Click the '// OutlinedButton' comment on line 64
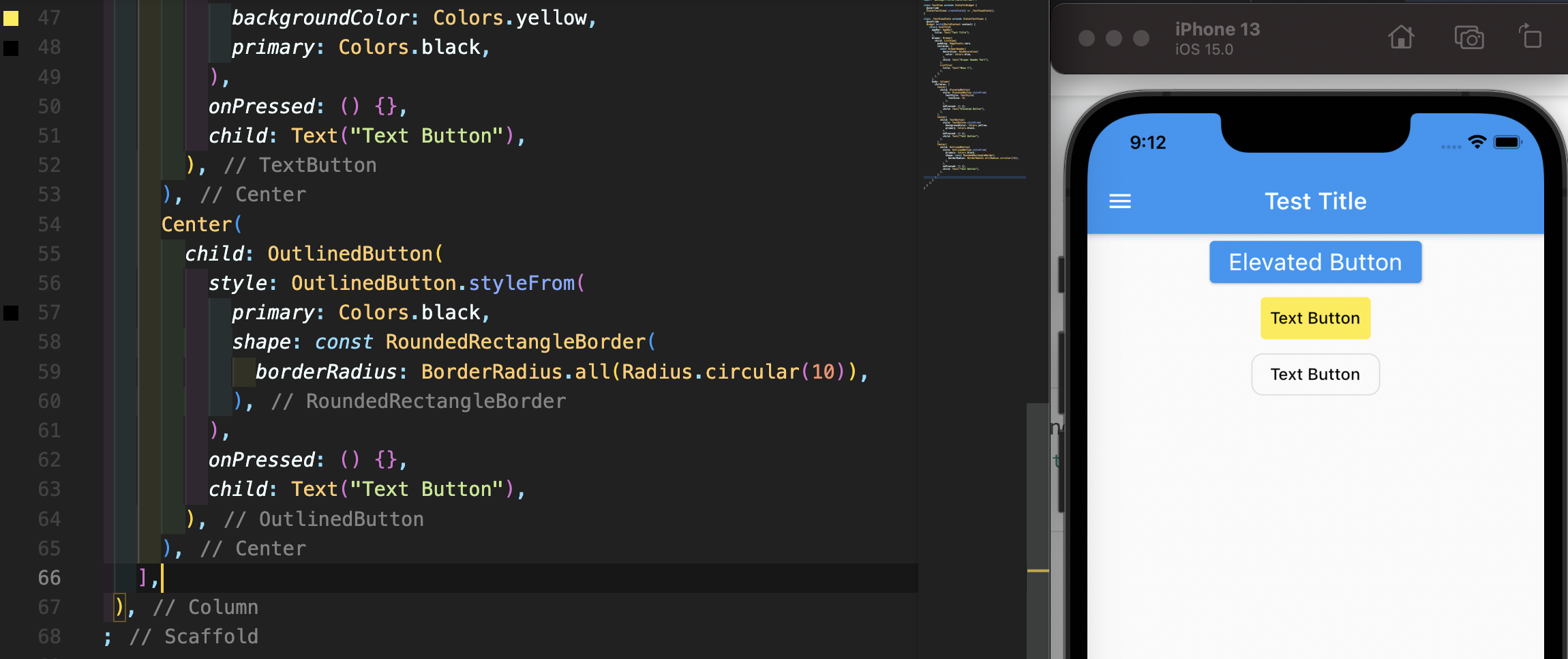1568x659 pixels. point(324,519)
